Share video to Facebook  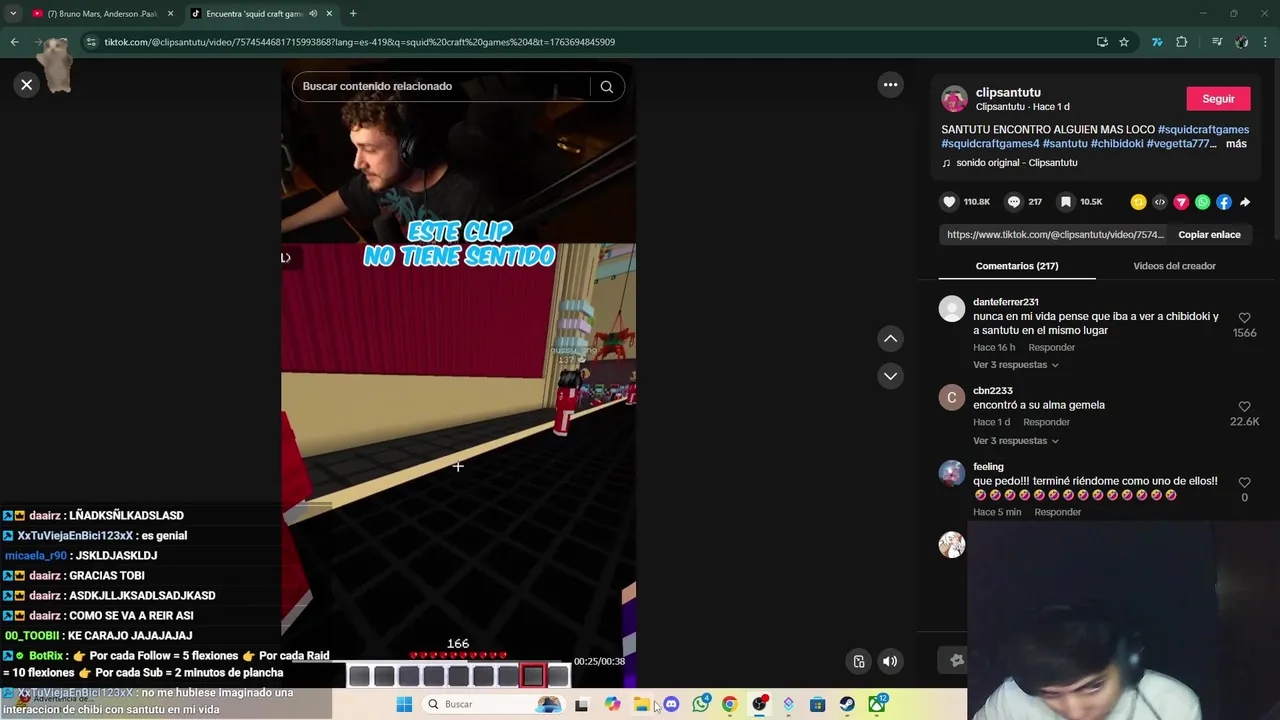pos(1224,202)
